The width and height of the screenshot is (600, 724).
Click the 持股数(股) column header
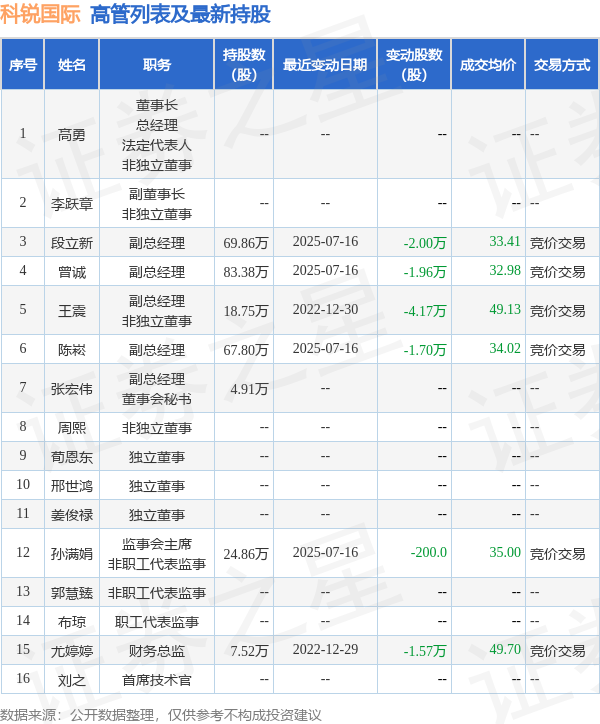click(x=244, y=65)
